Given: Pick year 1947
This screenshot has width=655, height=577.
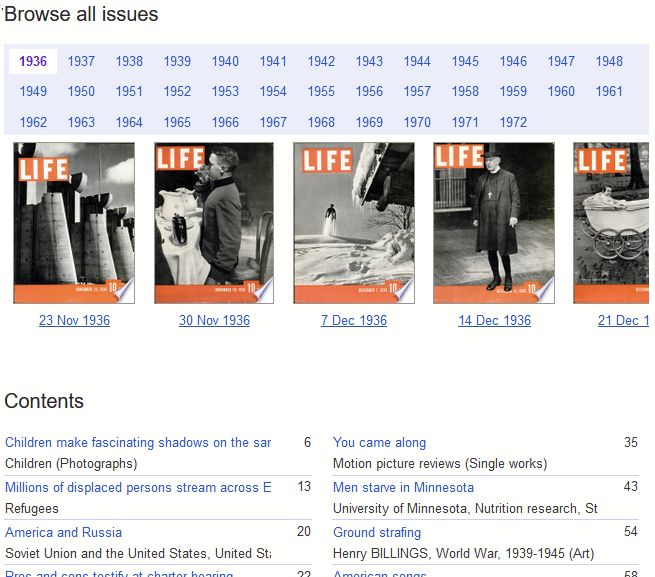Looking at the screenshot, I should pyautogui.click(x=561, y=61).
